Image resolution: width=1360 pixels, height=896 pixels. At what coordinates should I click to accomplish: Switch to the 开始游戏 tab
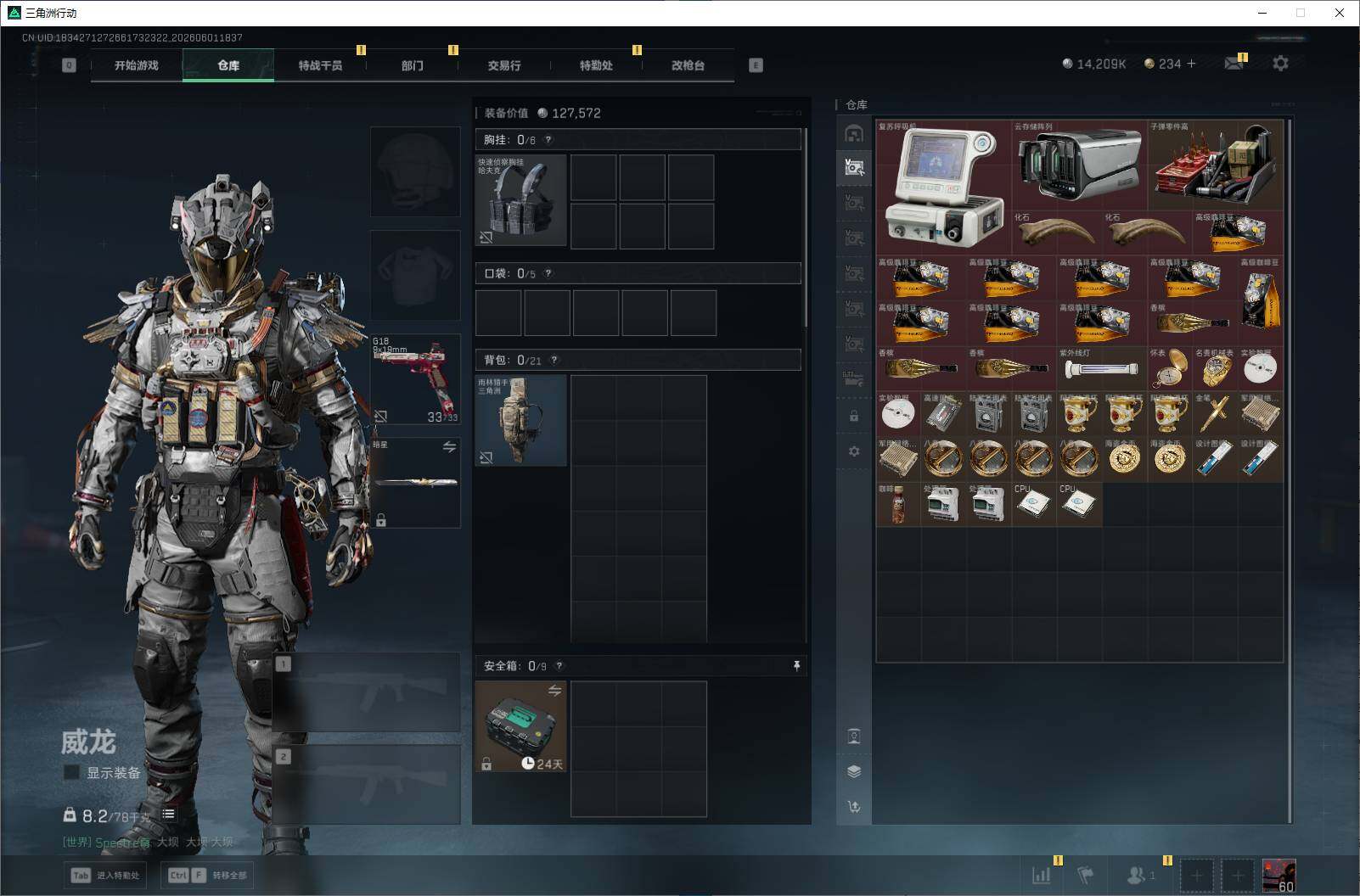[x=137, y=65]
